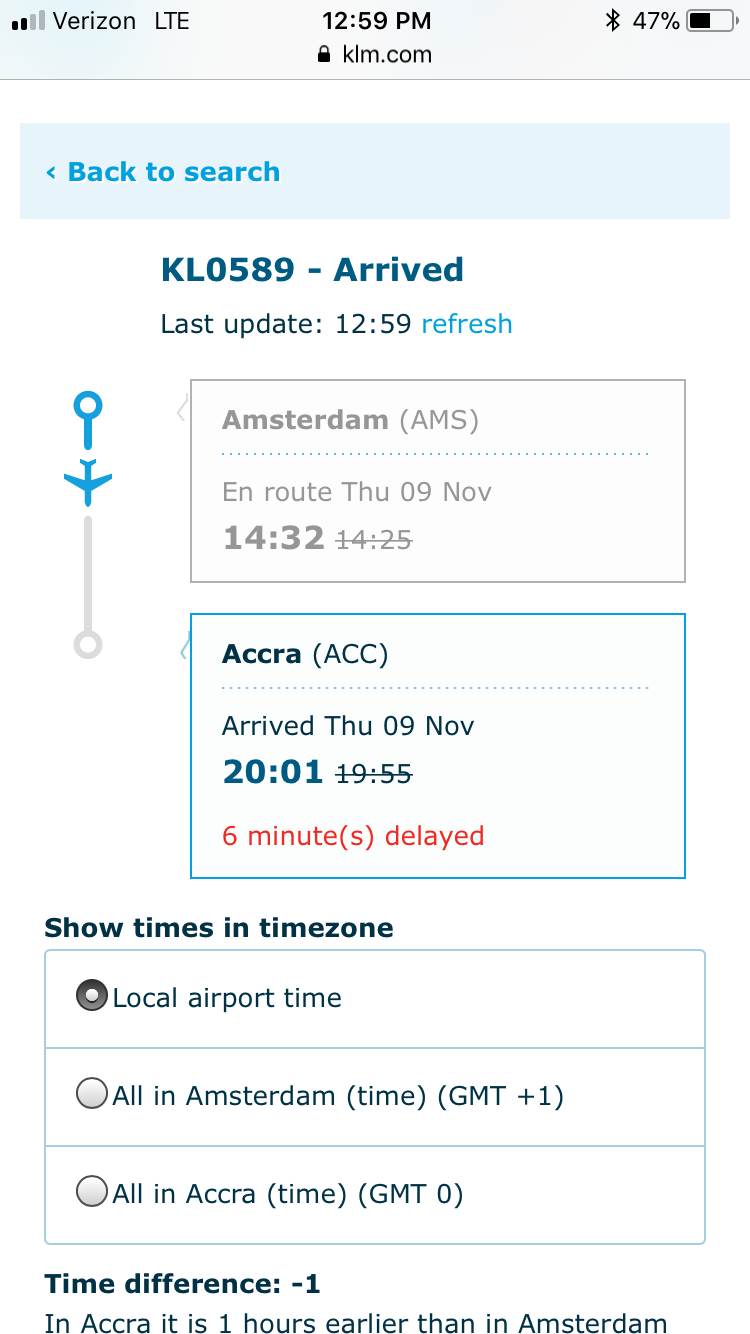Tap the 12:59 PM clock in status bar
Screen dimensions: 750x1334
coord(376,20)
